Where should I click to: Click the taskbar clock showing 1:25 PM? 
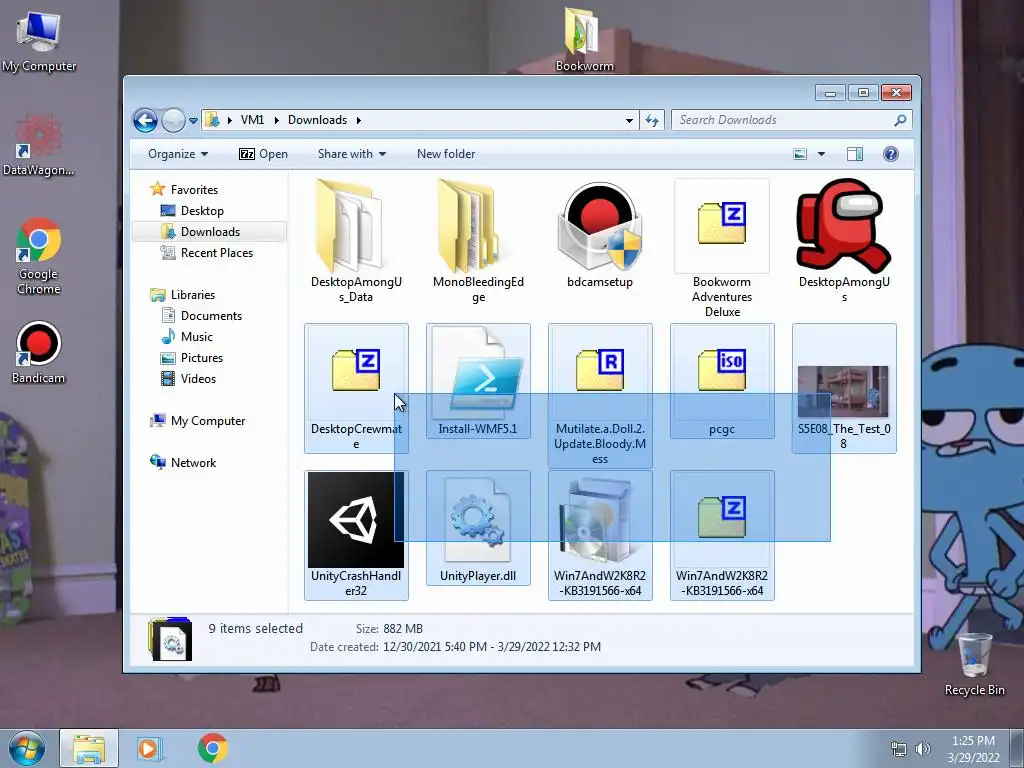973,749
